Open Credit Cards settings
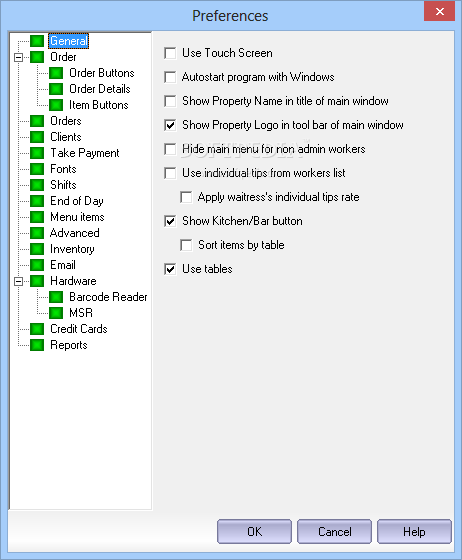This screenshot has height=560, width=462. point(79,329)
